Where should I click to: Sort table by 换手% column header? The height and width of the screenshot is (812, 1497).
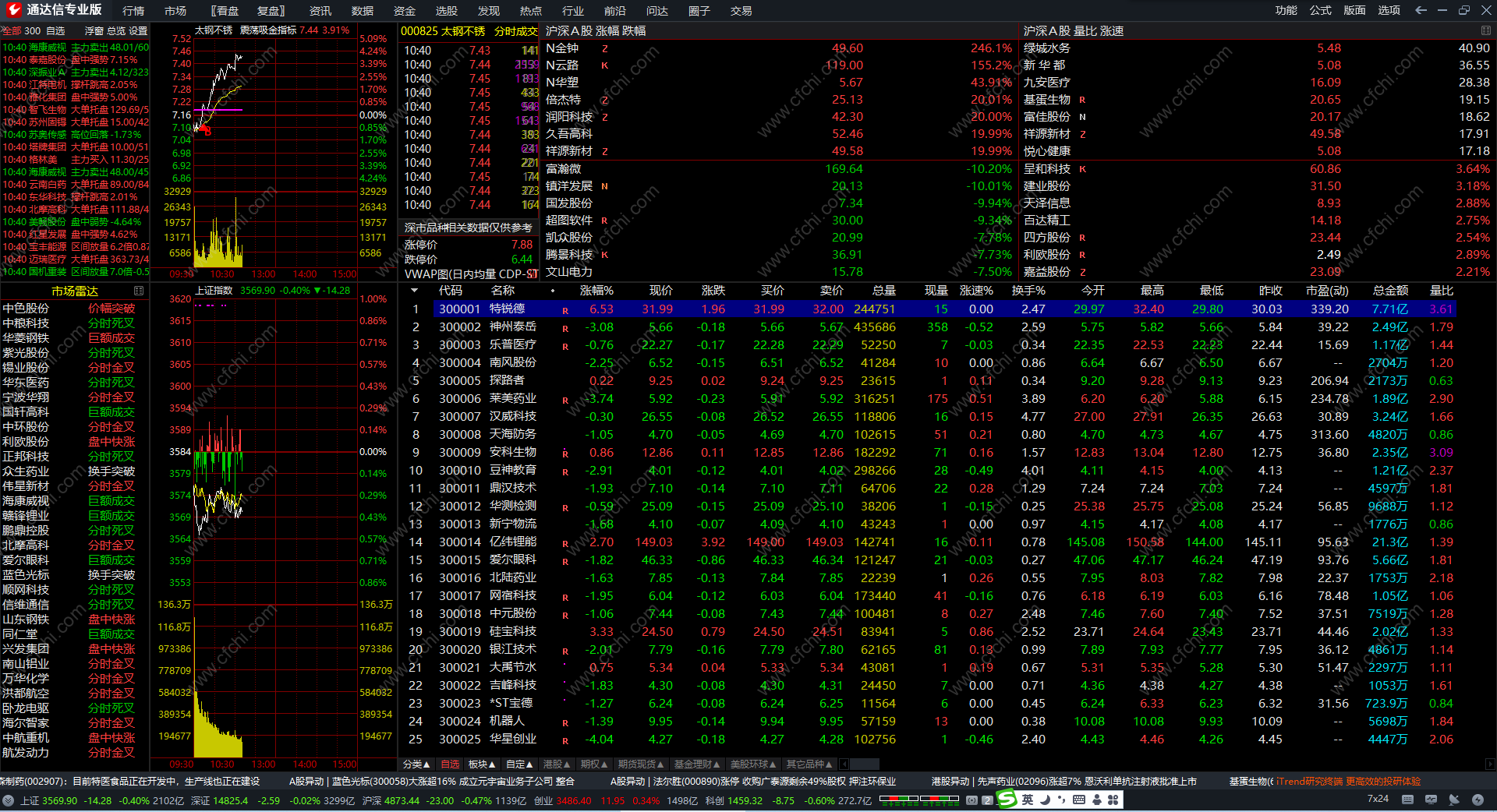click(1028, 291)
